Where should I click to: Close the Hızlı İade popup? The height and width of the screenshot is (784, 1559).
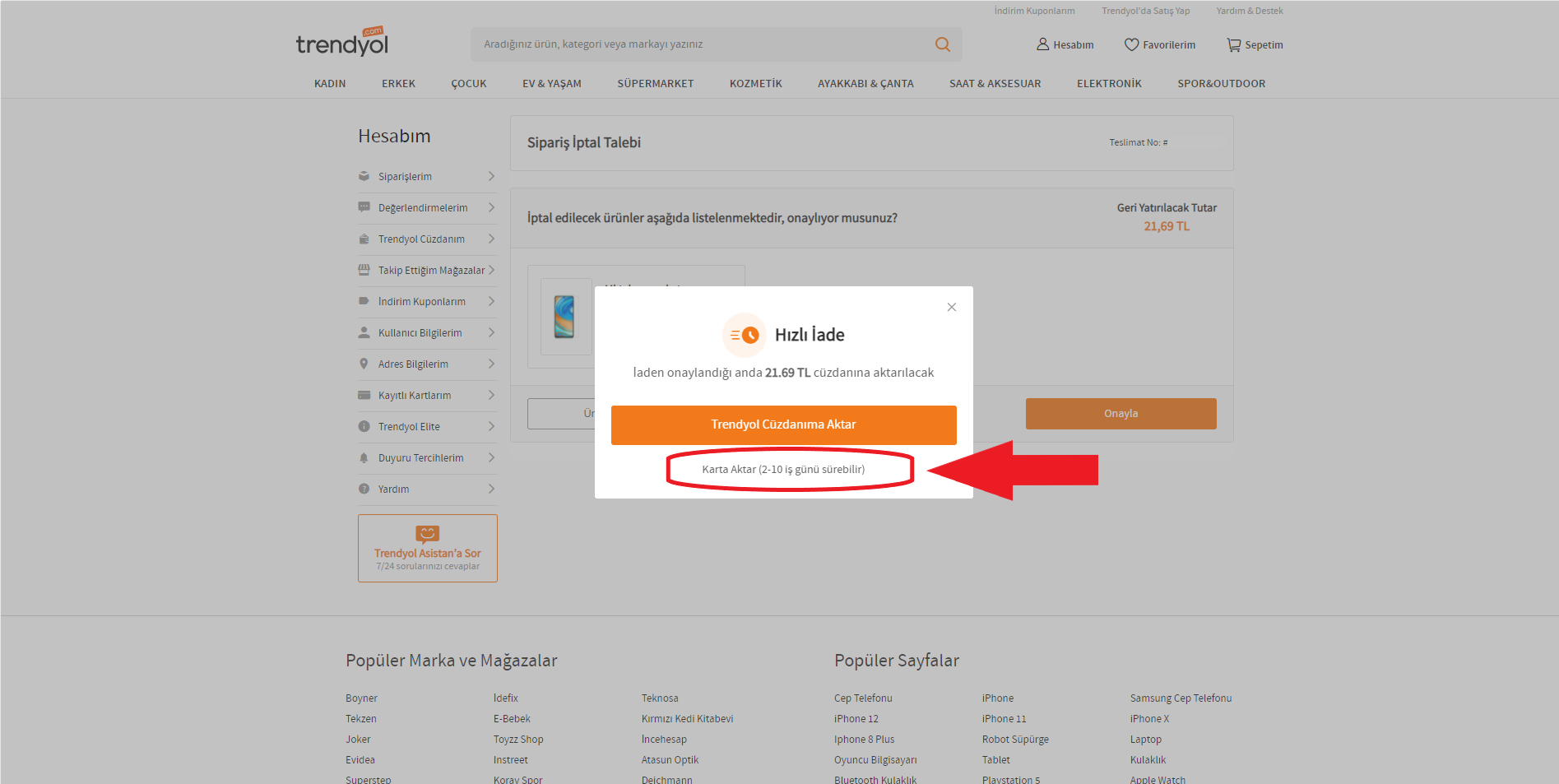tap(951, 307)
